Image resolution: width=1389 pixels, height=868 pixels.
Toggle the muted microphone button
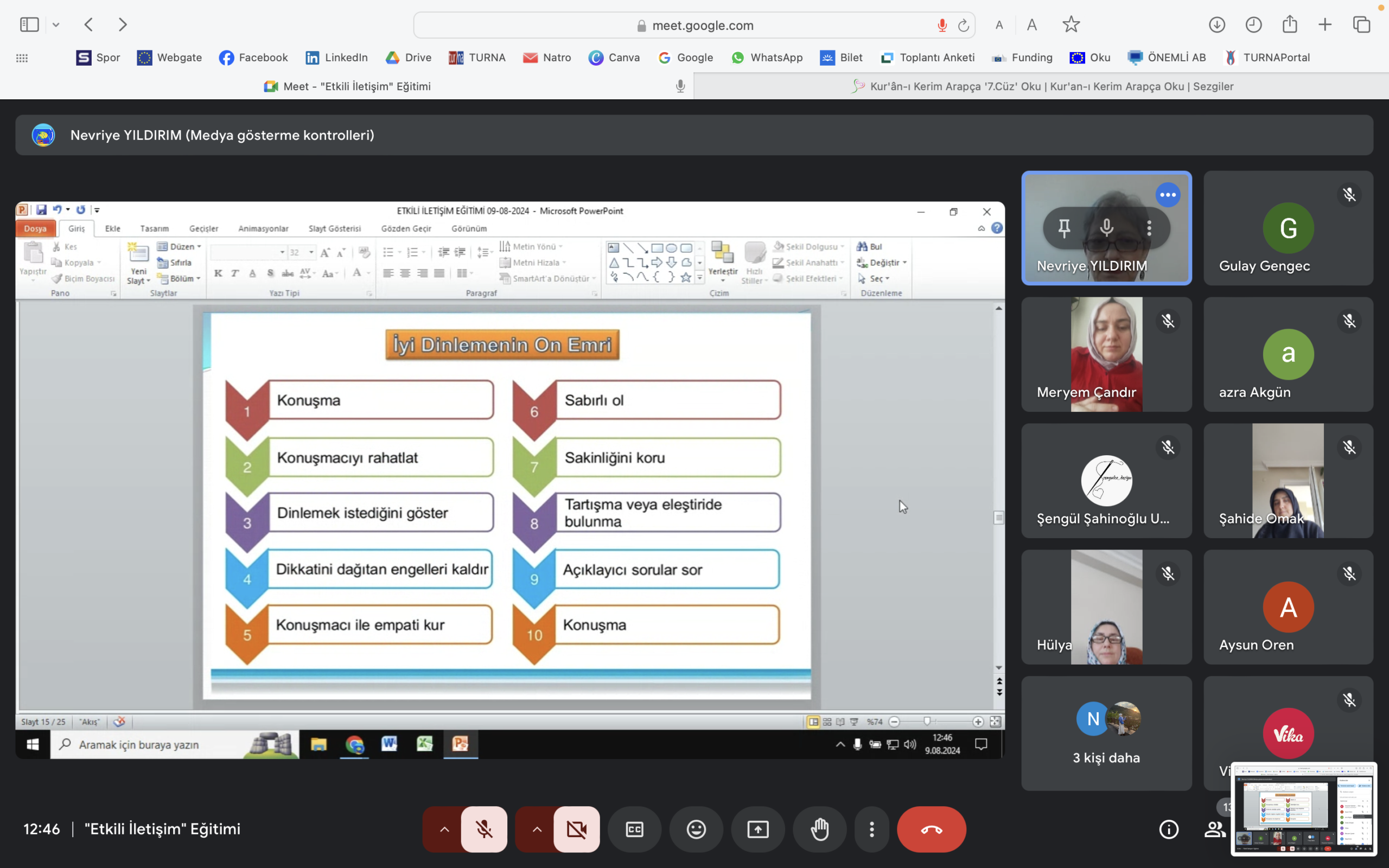click(x=484, y=829)
